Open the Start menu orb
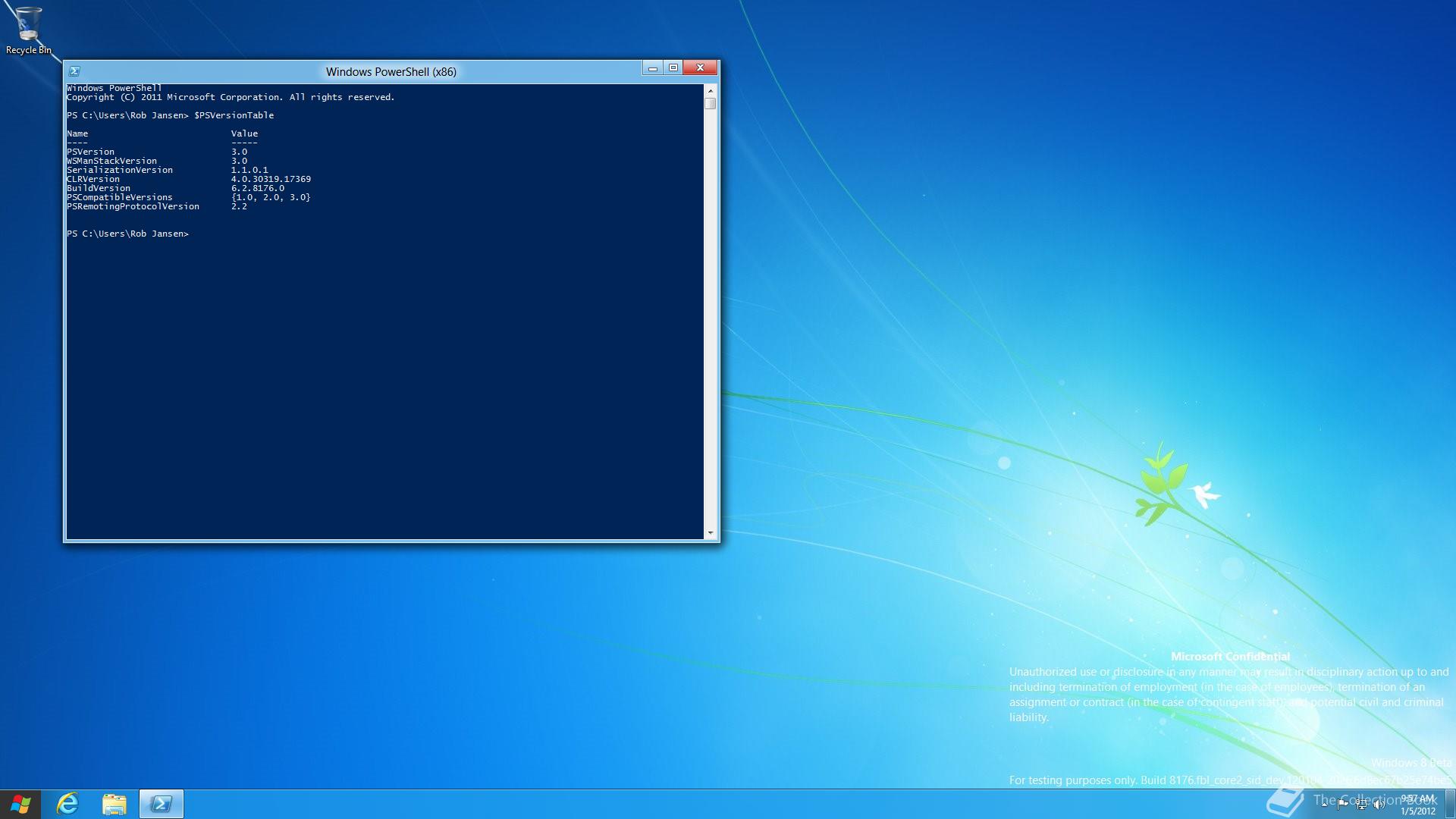This screenshot has height=819, width=1456. [x=20, y=804]
